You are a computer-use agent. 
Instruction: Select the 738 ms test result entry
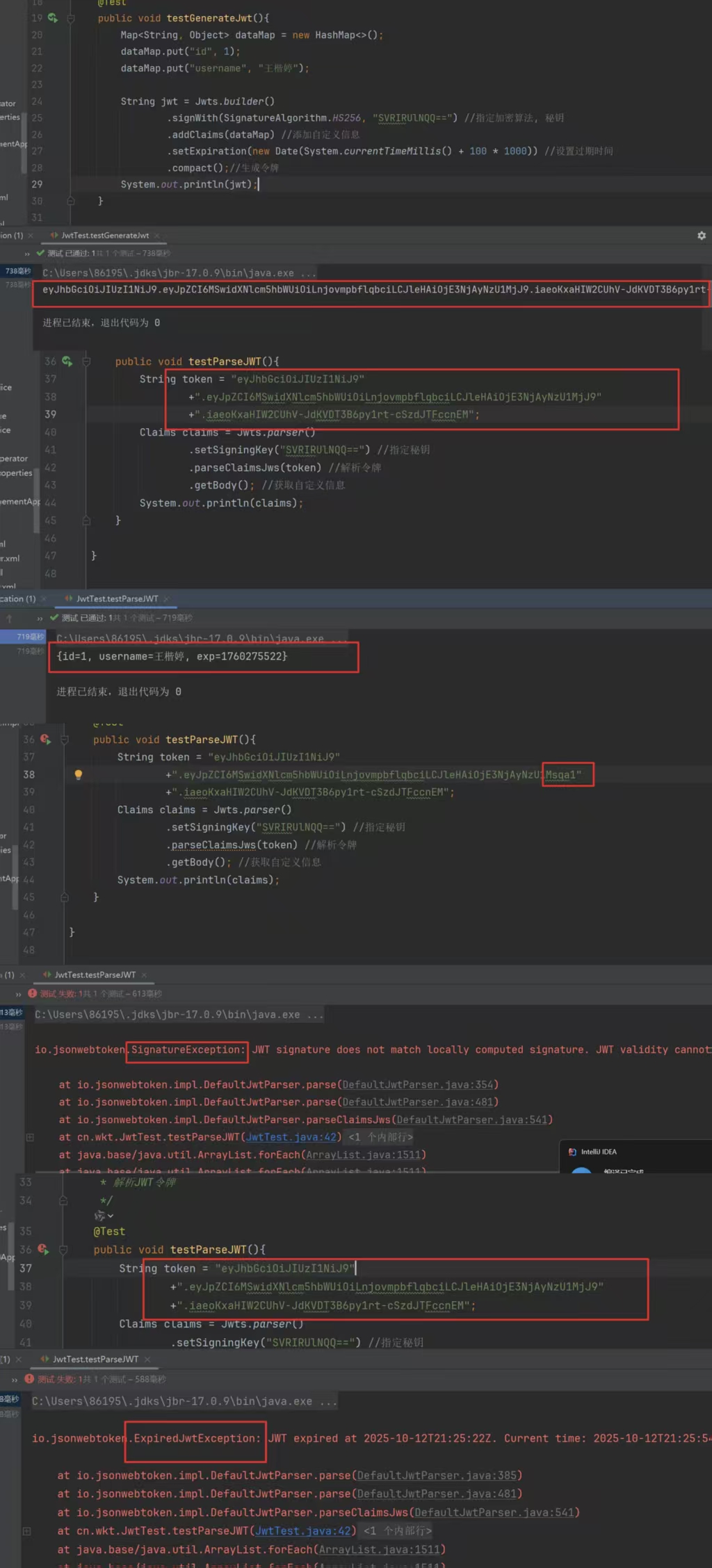(17, 271)
